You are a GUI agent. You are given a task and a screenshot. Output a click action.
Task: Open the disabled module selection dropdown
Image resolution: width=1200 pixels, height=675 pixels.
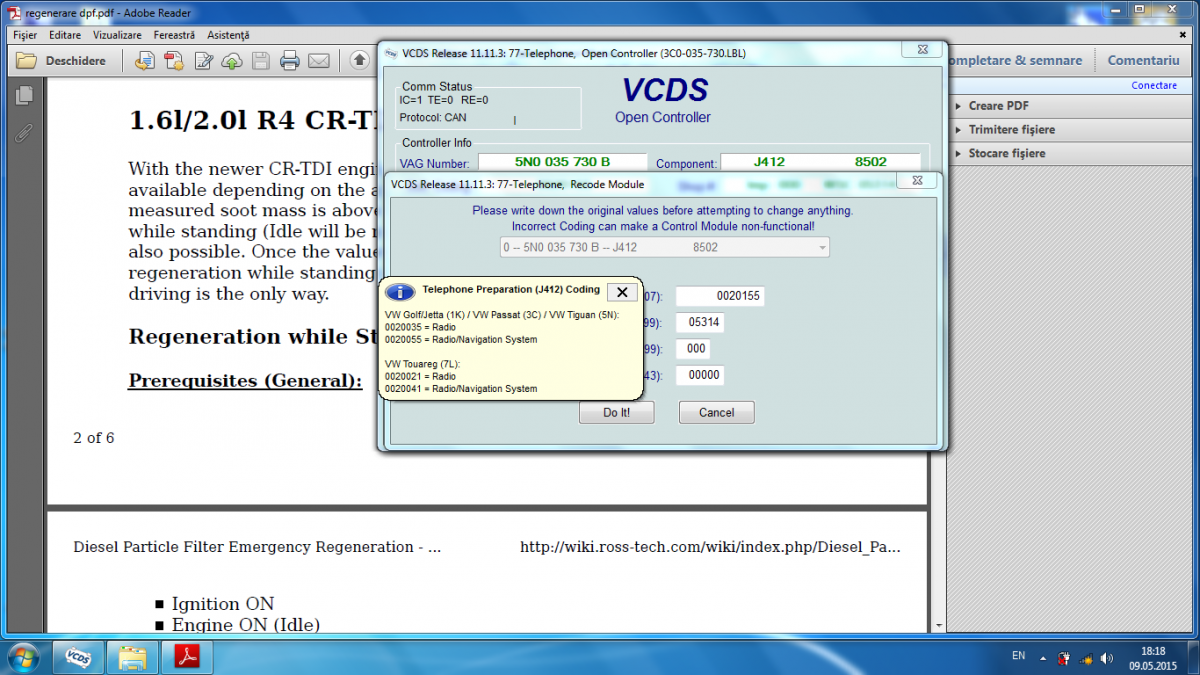664,247
